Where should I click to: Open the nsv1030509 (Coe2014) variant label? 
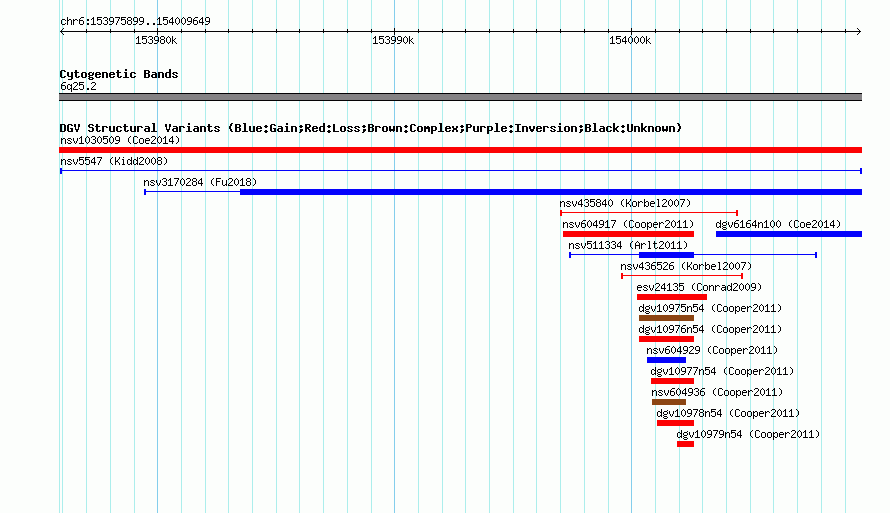(x=120, y=140)
